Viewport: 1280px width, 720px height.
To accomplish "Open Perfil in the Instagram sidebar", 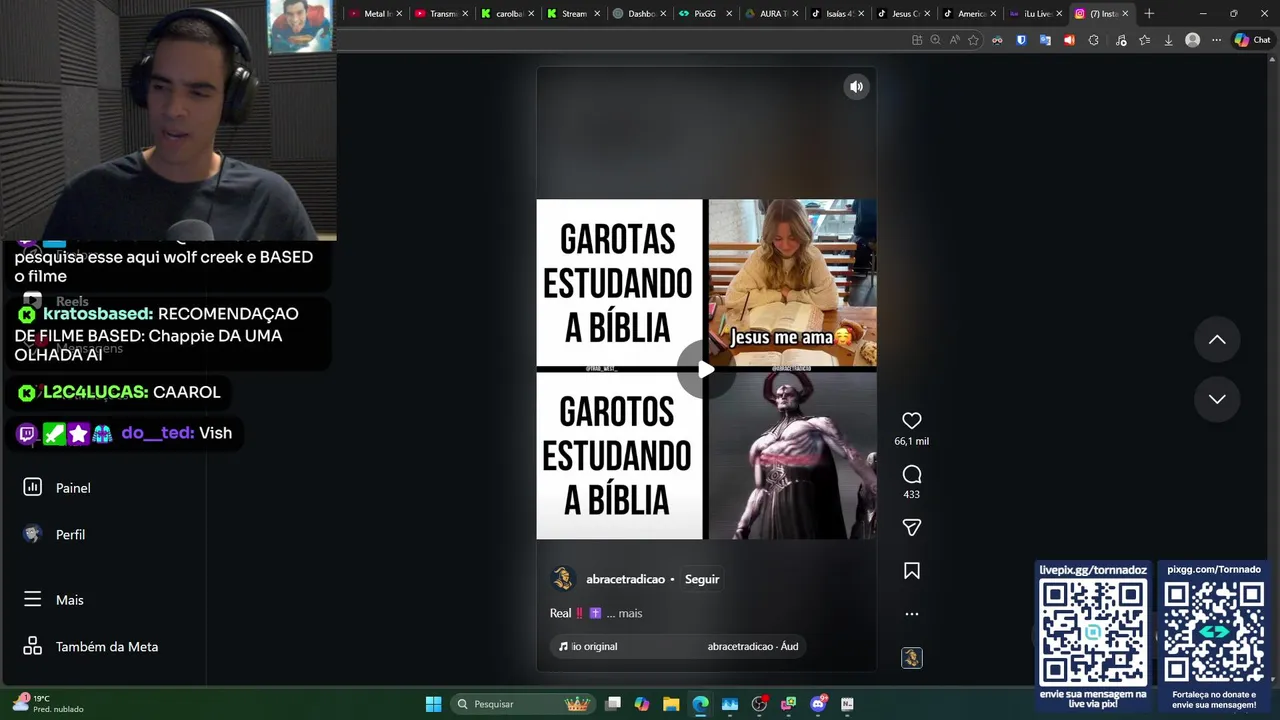I will click(72, 535).
